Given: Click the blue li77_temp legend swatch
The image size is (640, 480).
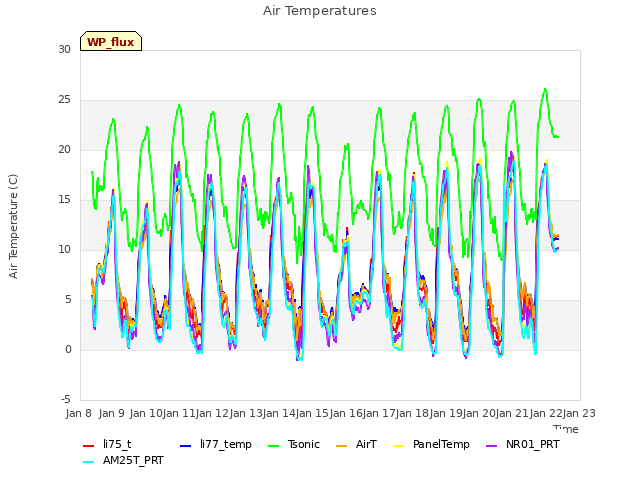Looking at the screenshot, I should tap(185, 445).
